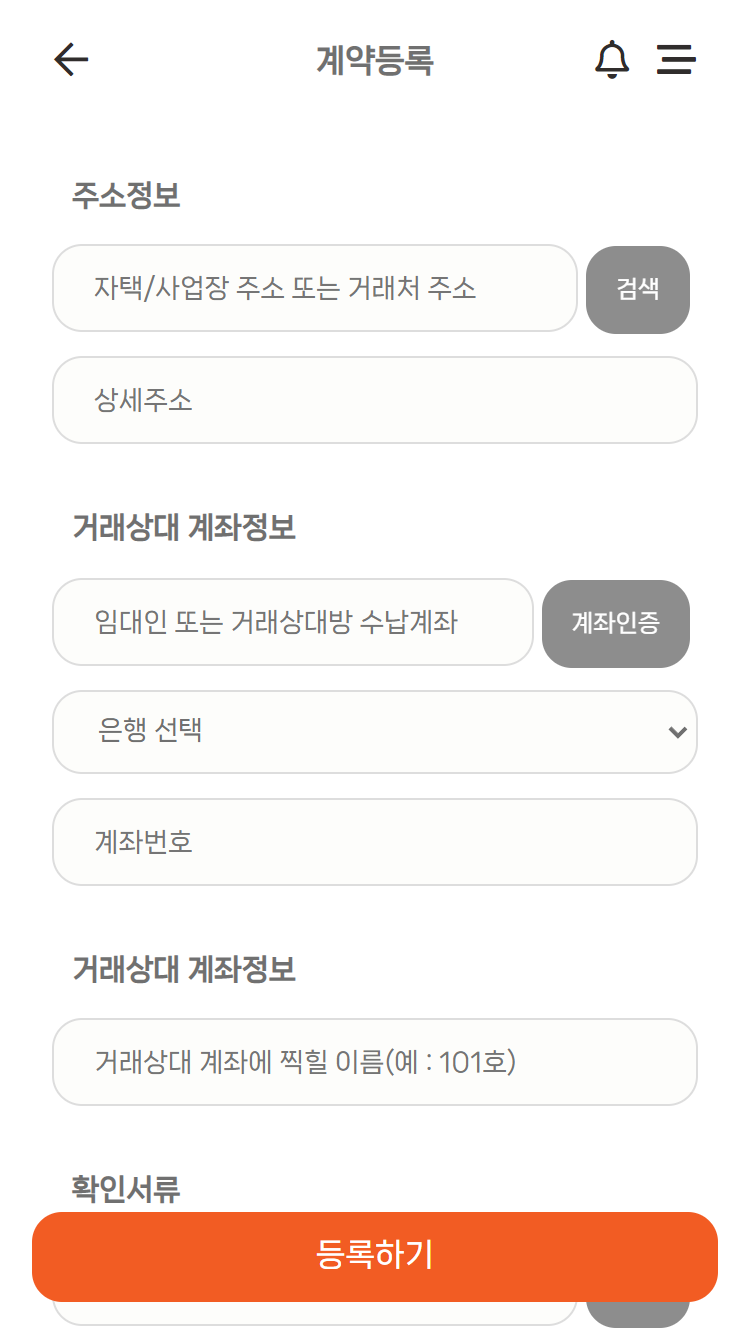Click the 거래상대 계좌정보 heading above the 이름 field

(x=184, y=969)
